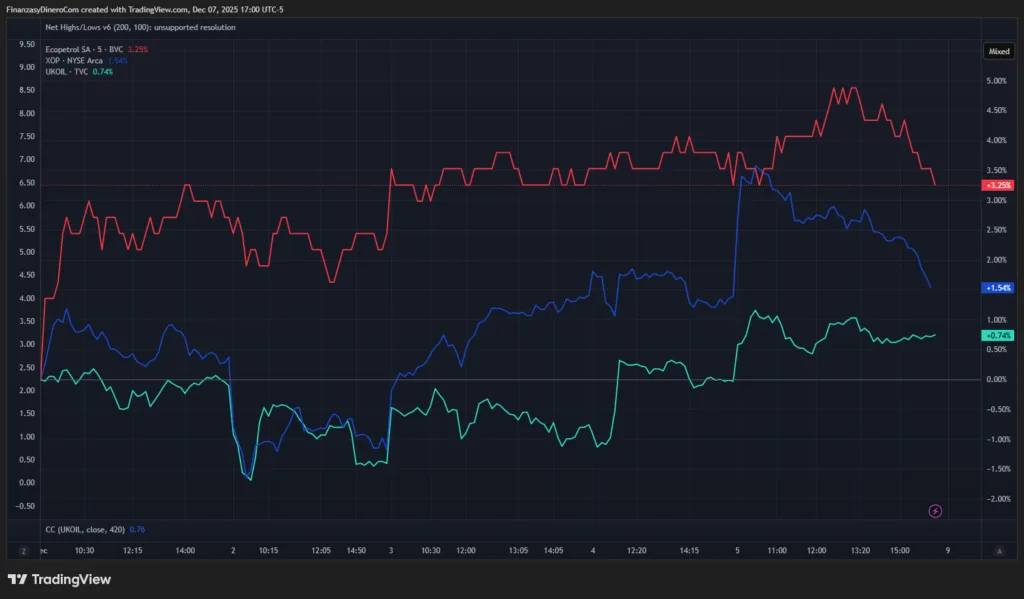Open the Mixed scale mode dropdown
The height and width of the screenshot is (599, 1024).
click(x=998, y=50)
